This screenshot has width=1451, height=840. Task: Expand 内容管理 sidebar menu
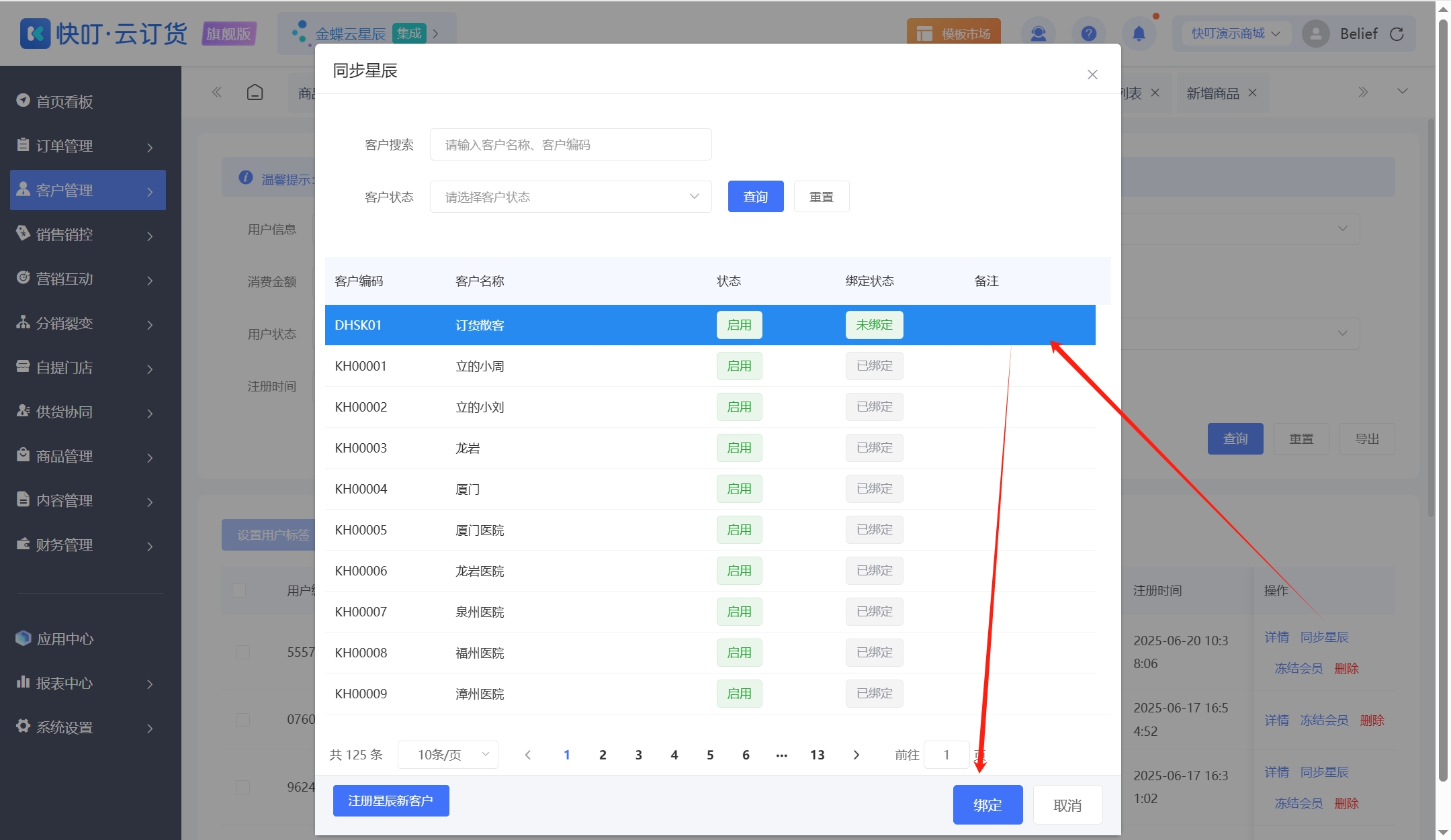coord(87,500)
